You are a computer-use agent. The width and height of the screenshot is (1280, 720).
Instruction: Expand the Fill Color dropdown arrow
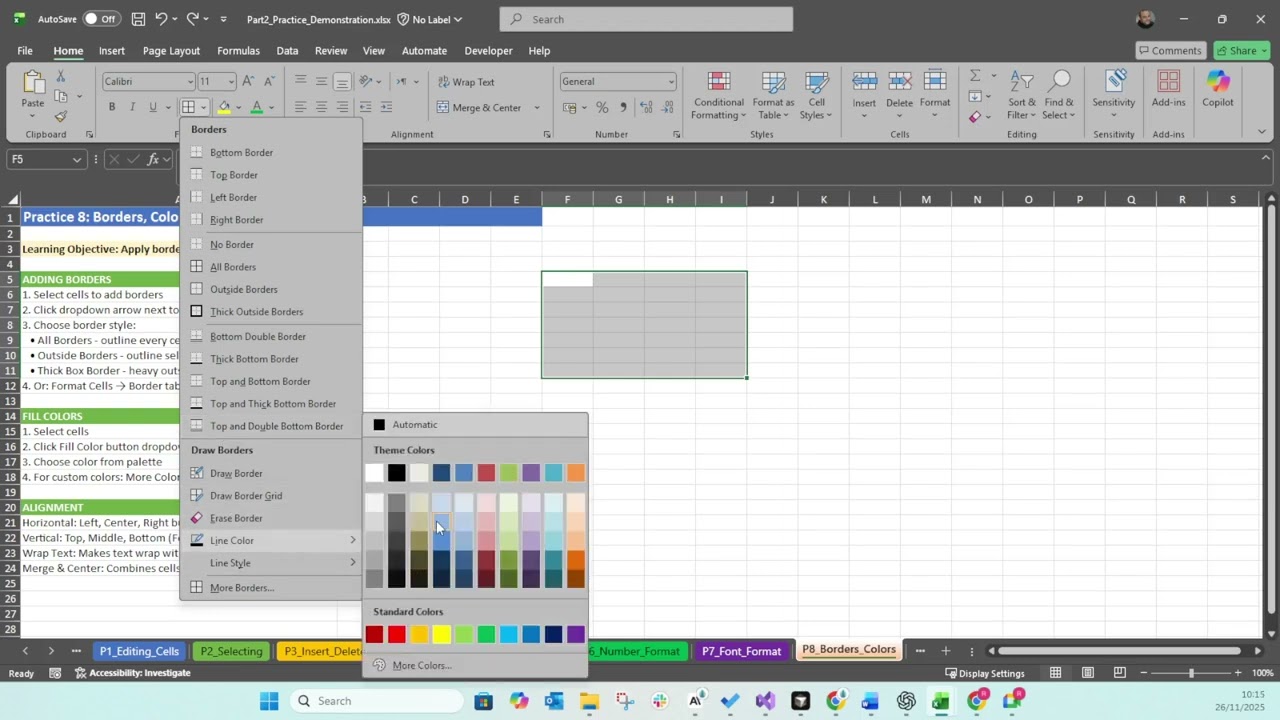(x=238, y=108)
